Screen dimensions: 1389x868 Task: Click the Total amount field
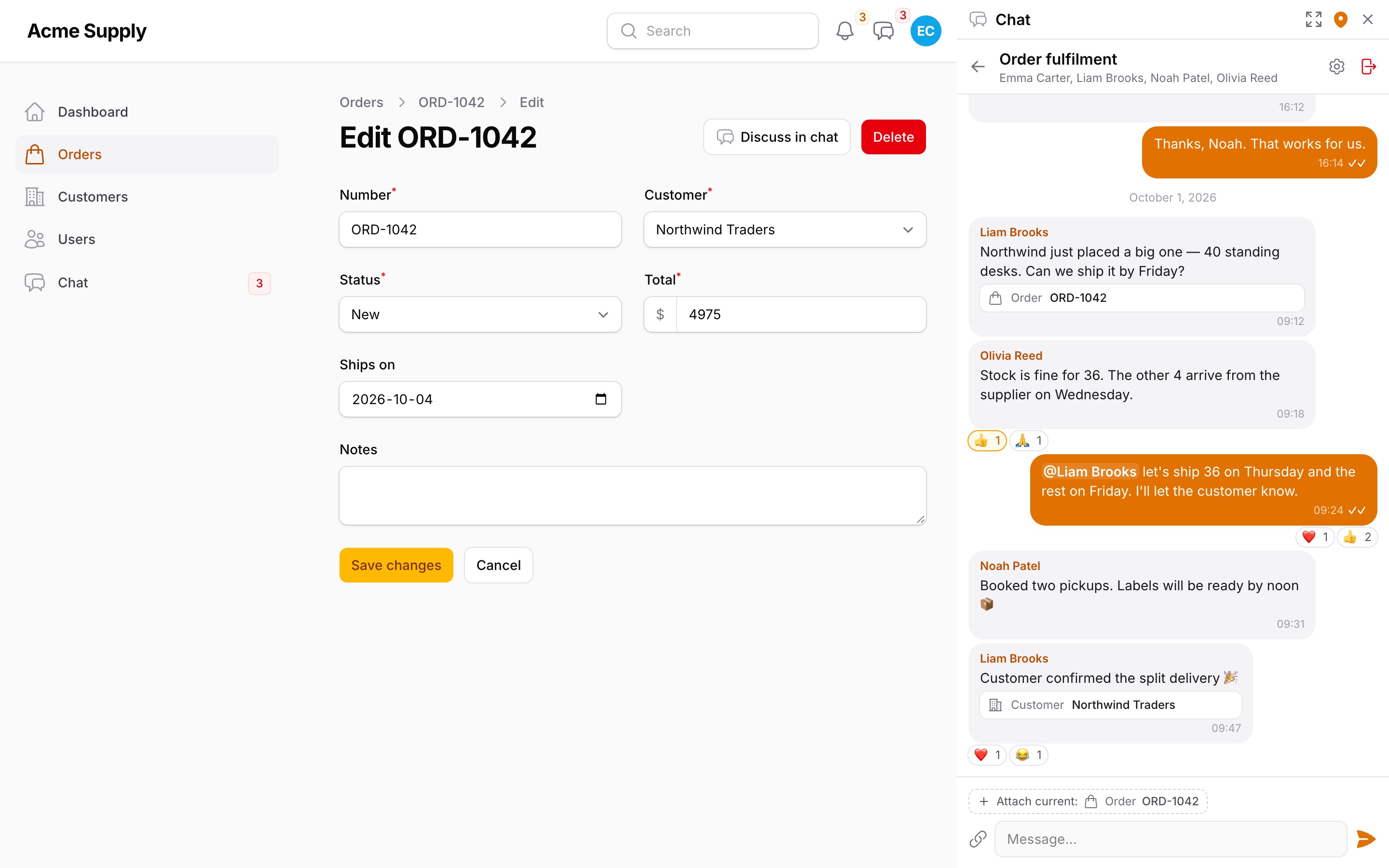[801, 314]
